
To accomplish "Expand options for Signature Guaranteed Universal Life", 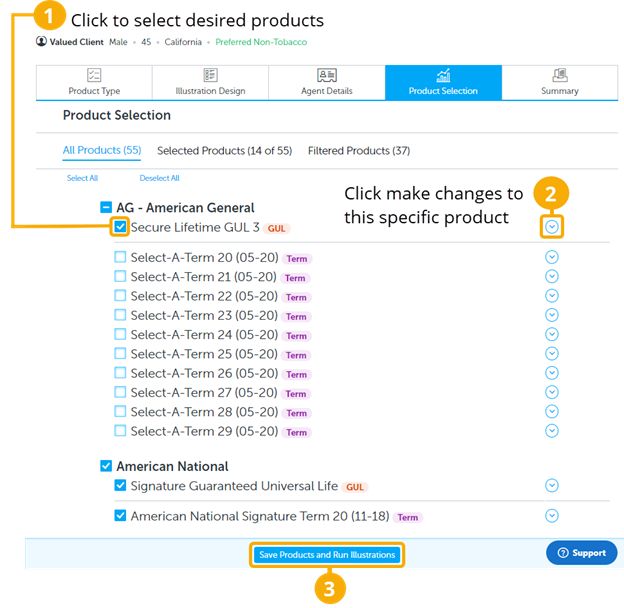I will point(552,485).
